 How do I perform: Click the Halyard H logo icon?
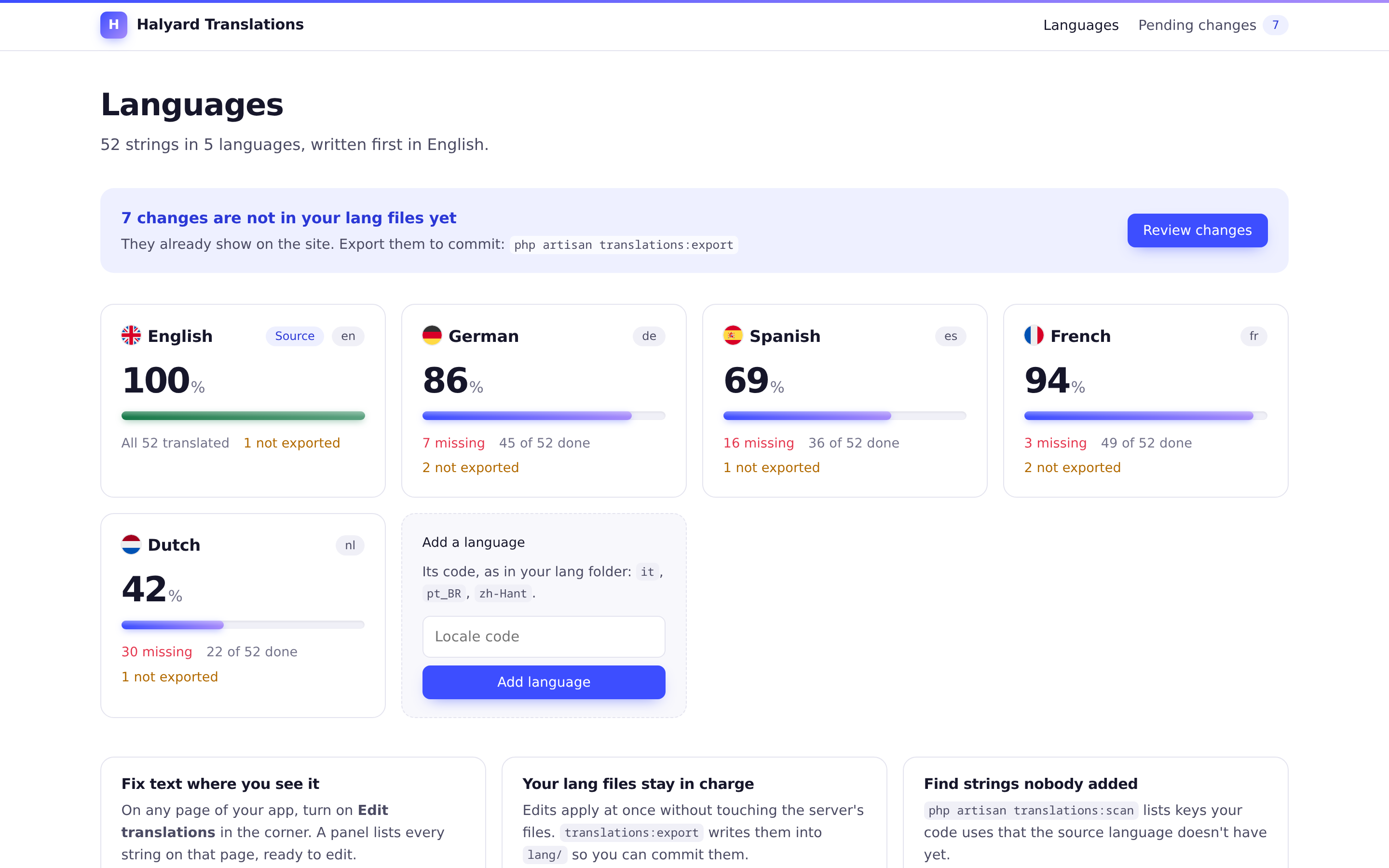[114, 25]
